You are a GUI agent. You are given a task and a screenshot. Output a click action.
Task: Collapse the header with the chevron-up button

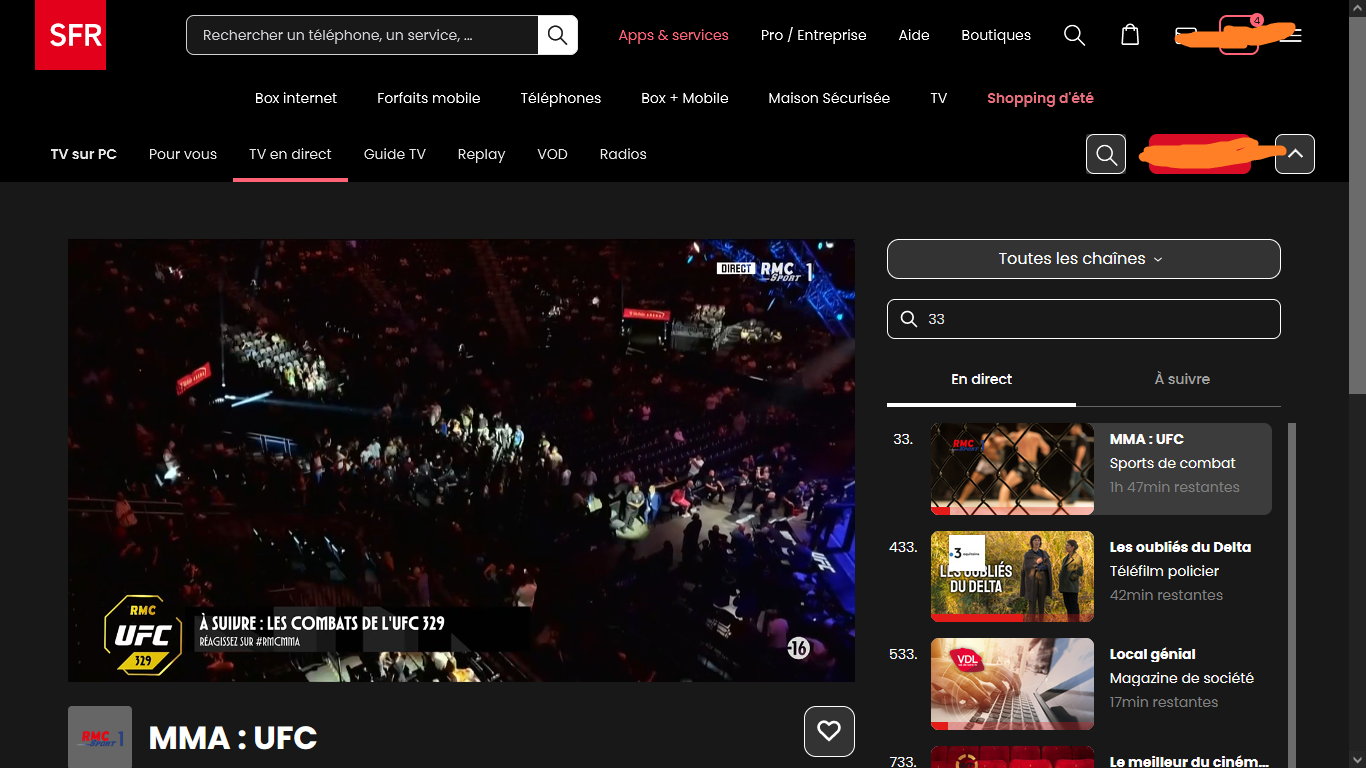pos(1295,154)
